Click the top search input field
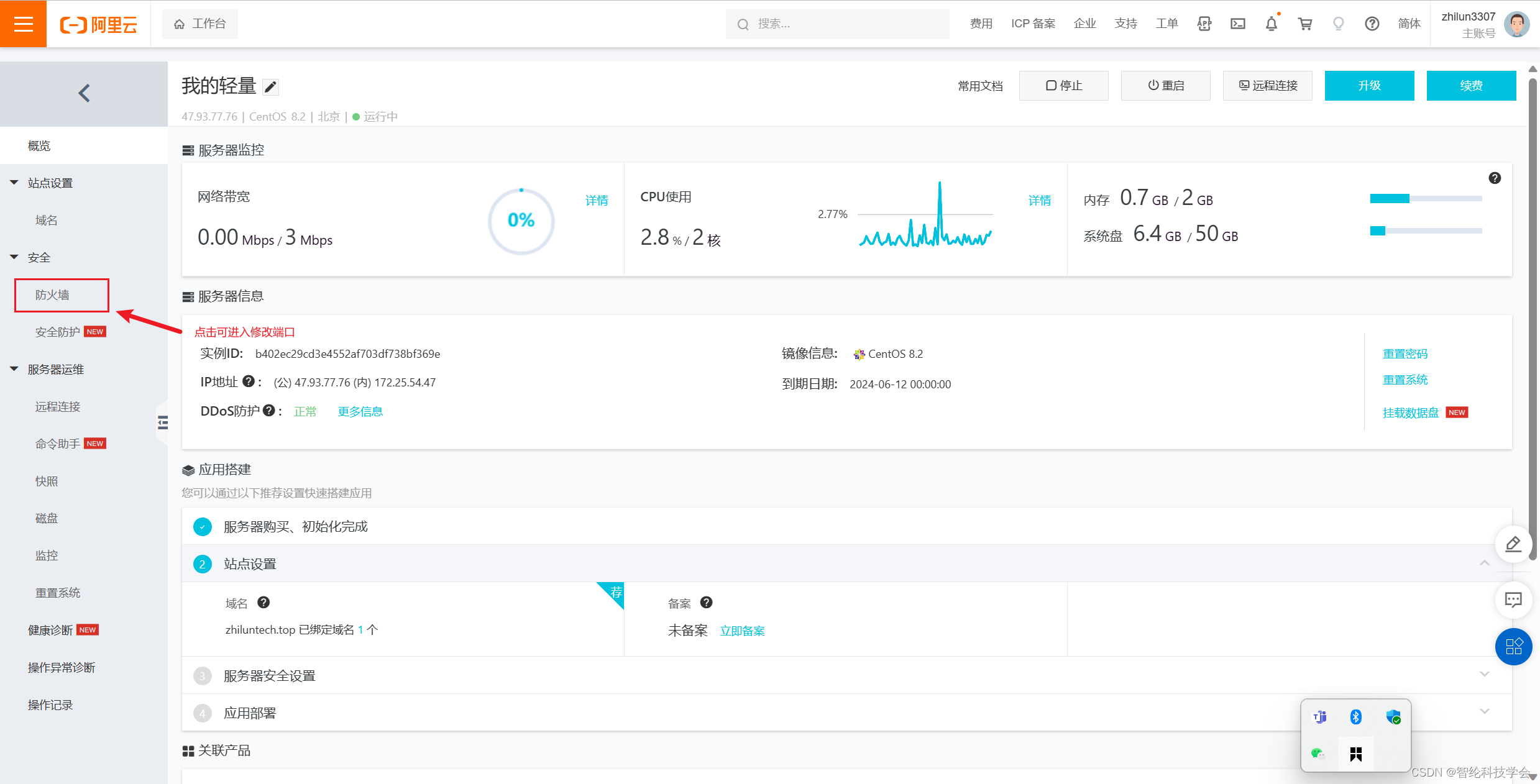This screenshot has width=1540, height=784. pos(845,24)
